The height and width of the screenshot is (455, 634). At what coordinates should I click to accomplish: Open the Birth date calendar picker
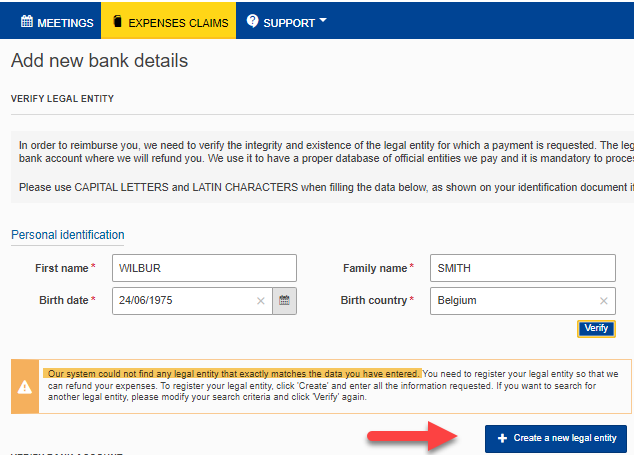(x=284, y=301)
